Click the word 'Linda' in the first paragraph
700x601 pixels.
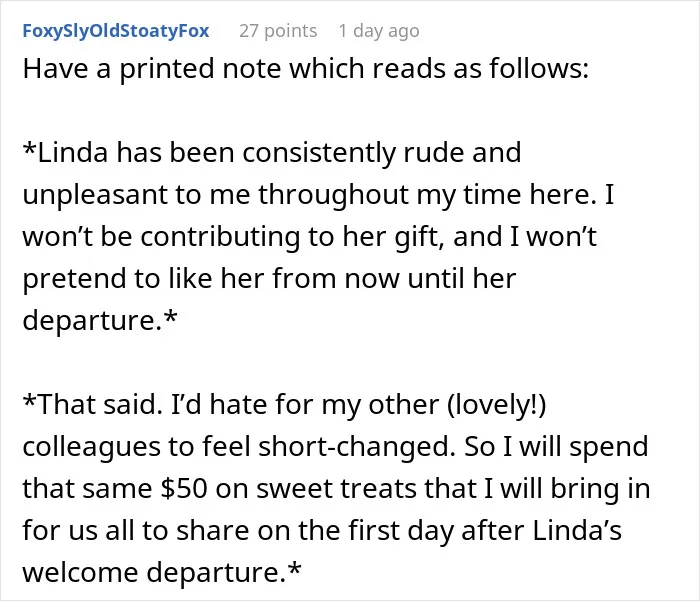click(x=72, y=152)
